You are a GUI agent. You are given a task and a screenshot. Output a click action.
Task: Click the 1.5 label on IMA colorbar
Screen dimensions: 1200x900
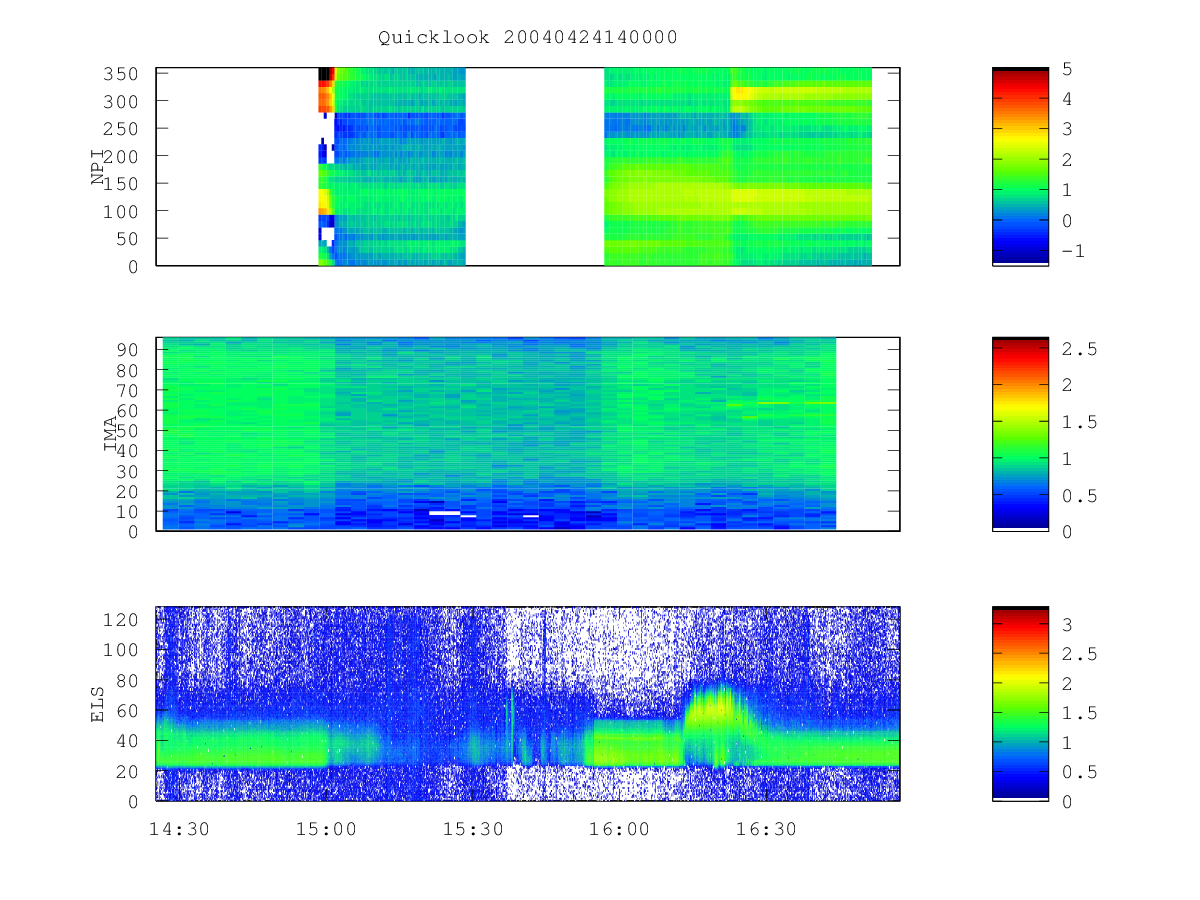1079,422
